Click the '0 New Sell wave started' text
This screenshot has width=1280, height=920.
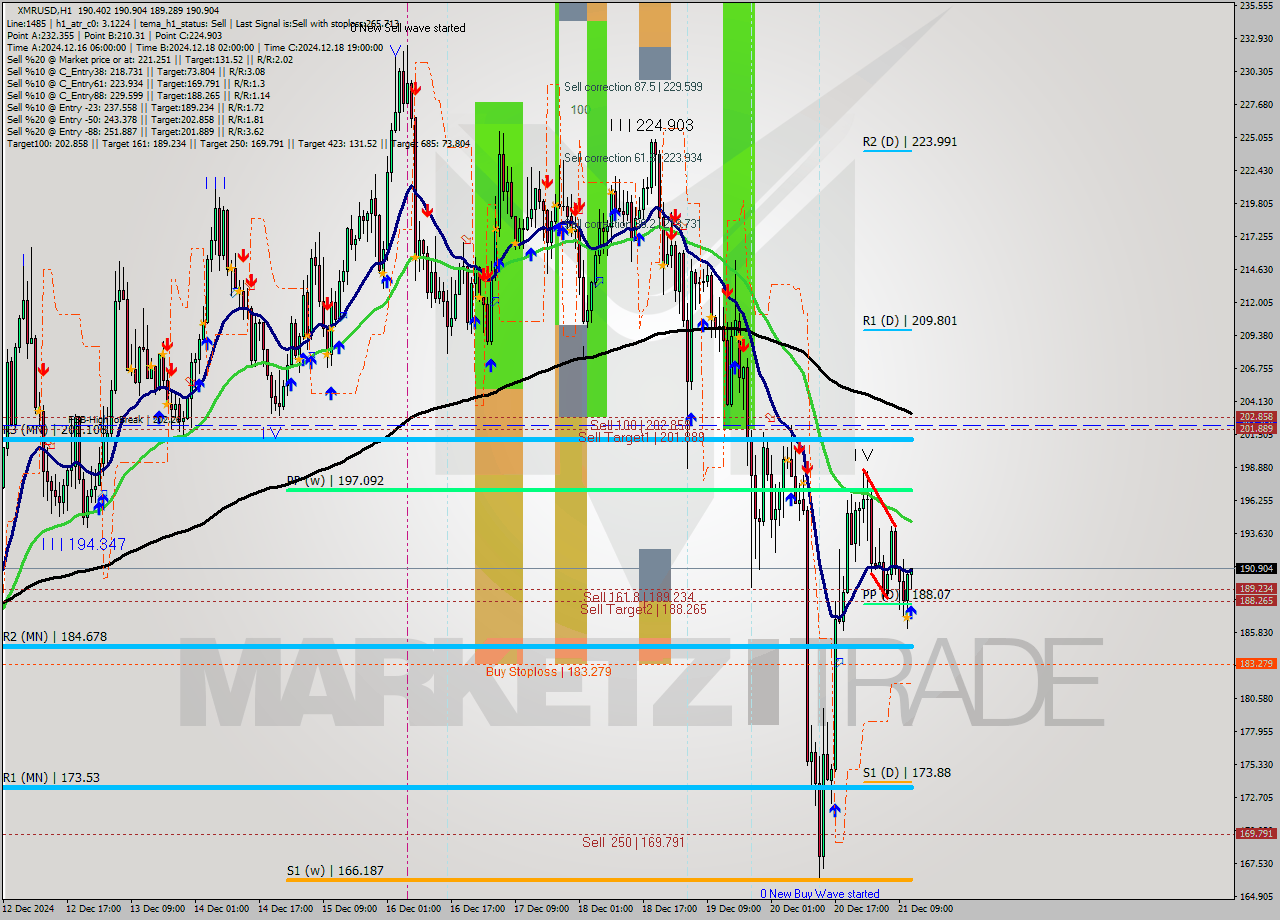408,28
